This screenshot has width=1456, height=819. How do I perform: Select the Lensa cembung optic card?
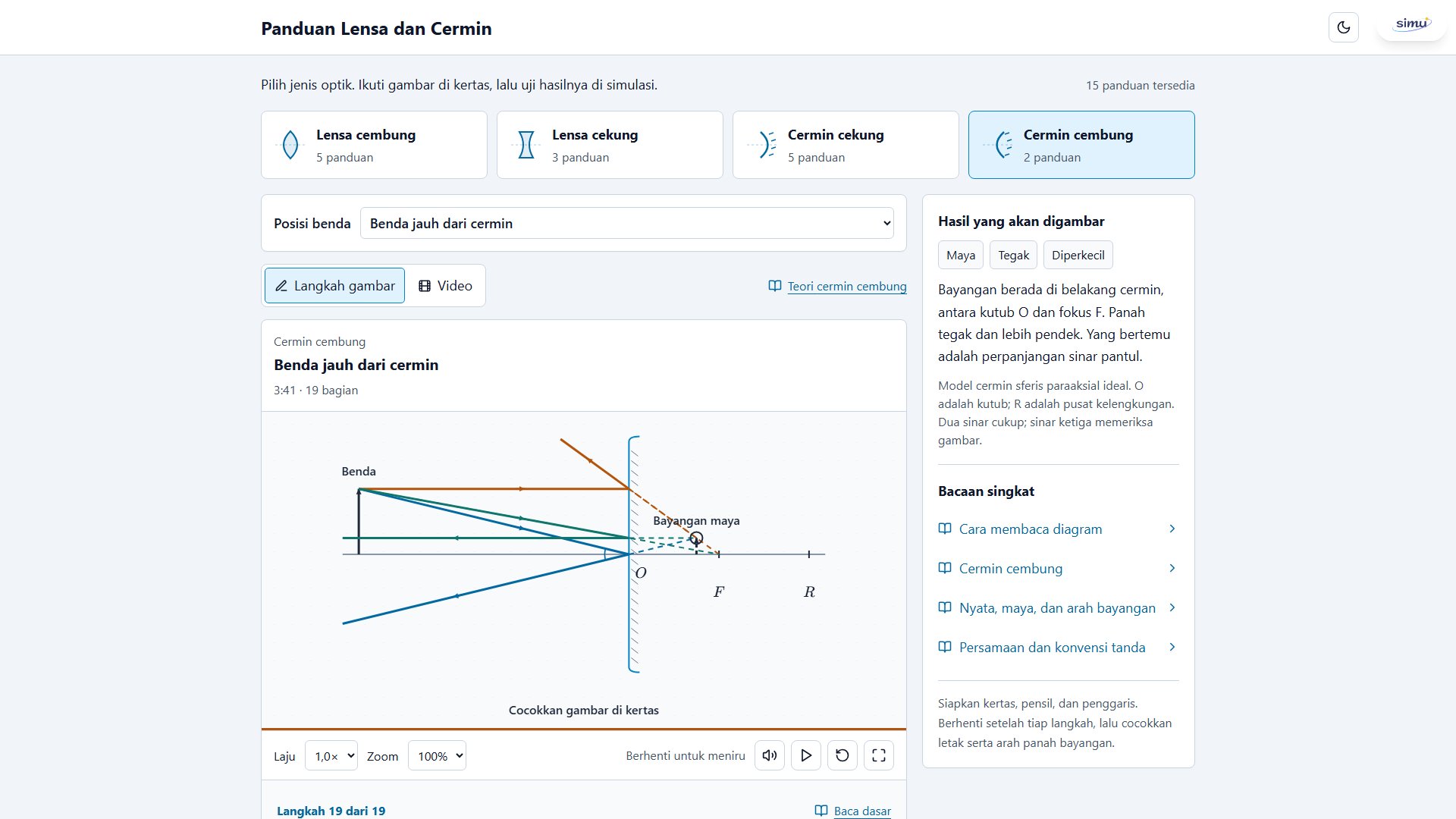tap(374, 145)
